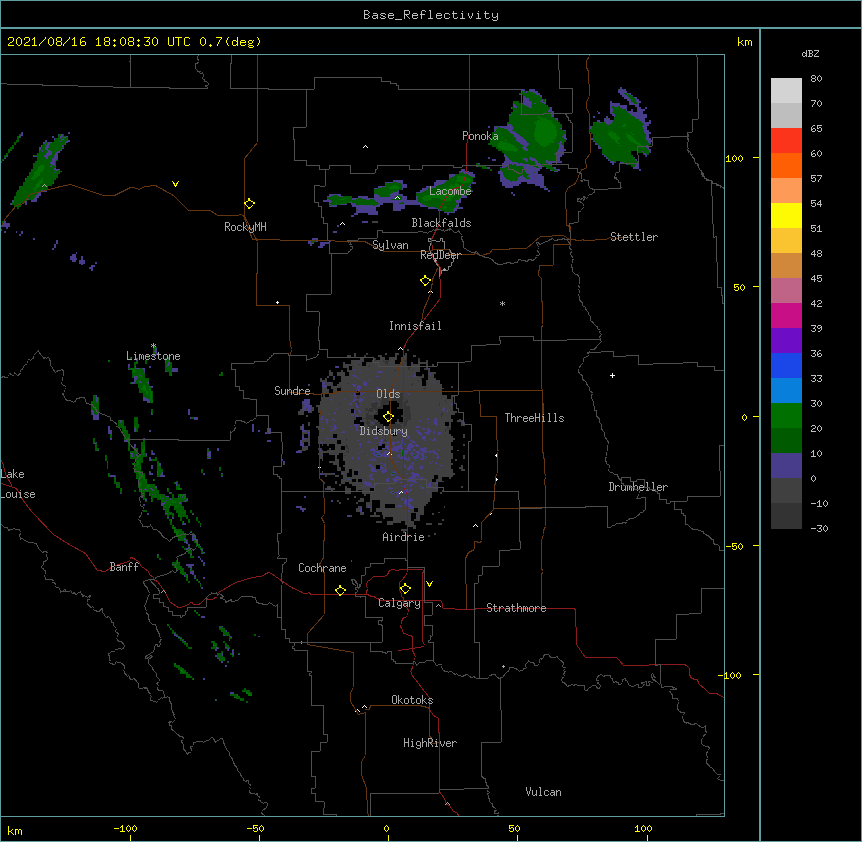Image resolution: width=862 pixels, height=842 pixels.
Task: Pick the light blue 33 dBZ legend swatch
Action: (x=786, y=391)
